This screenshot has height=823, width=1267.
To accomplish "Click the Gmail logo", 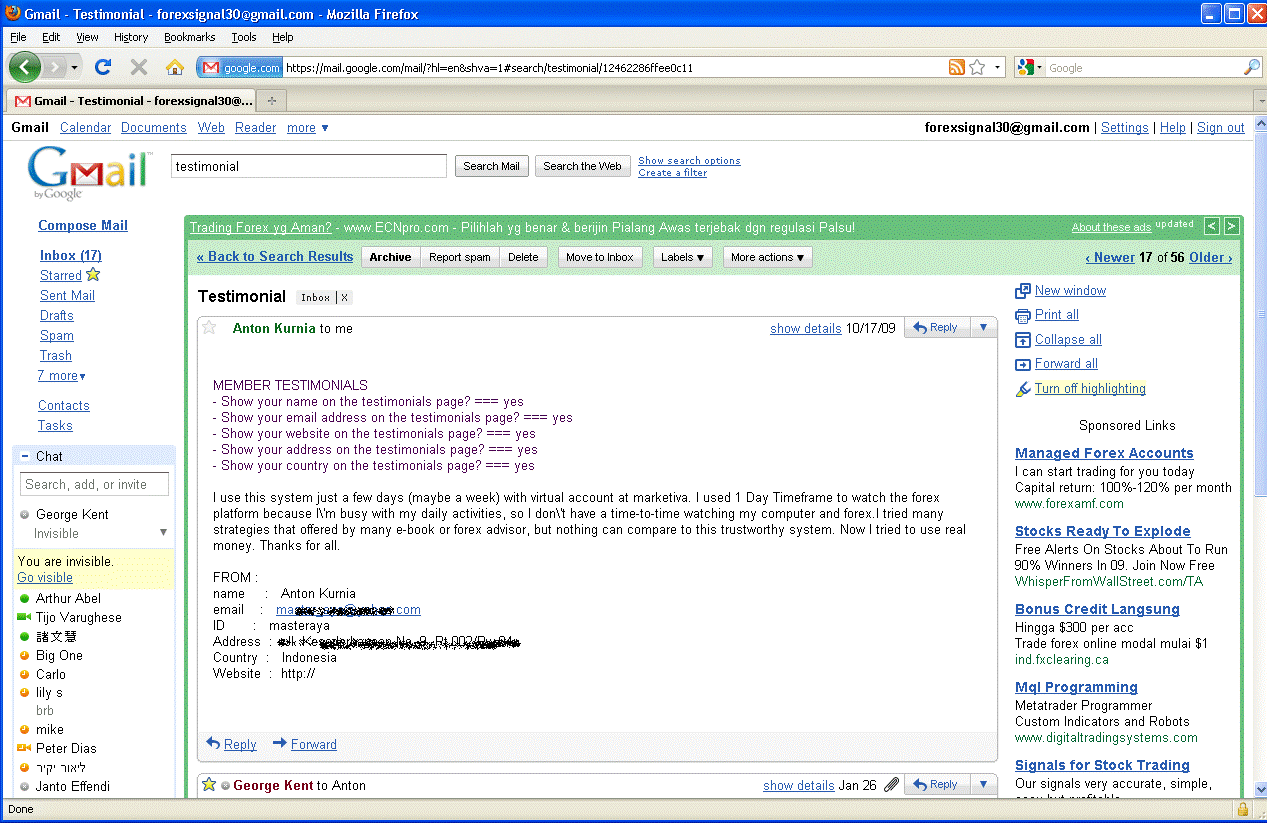I will (x=90, y=173).
